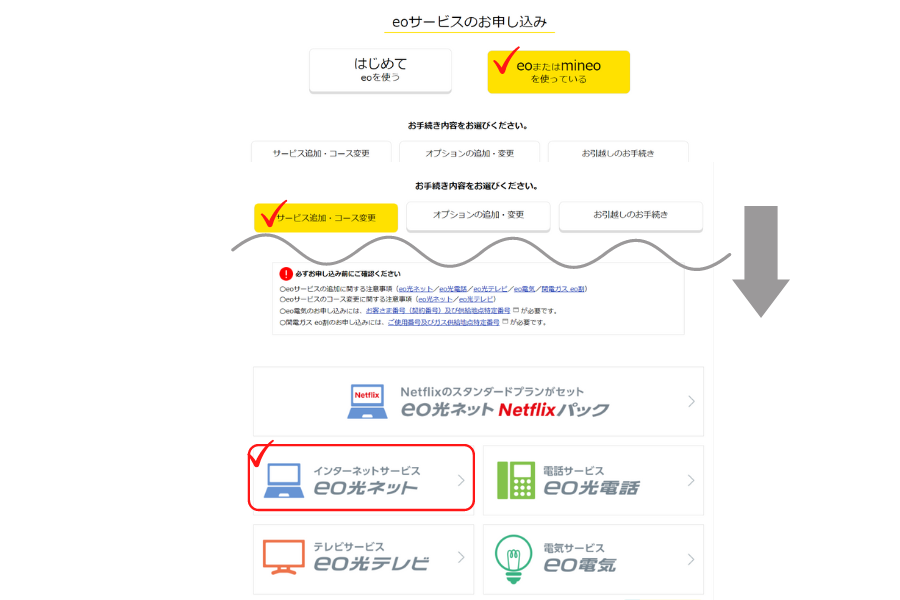Open the eo光ネット Netflixパック service card
The height and width of the screenshot is (600, 900).
[x=478, y=401]
